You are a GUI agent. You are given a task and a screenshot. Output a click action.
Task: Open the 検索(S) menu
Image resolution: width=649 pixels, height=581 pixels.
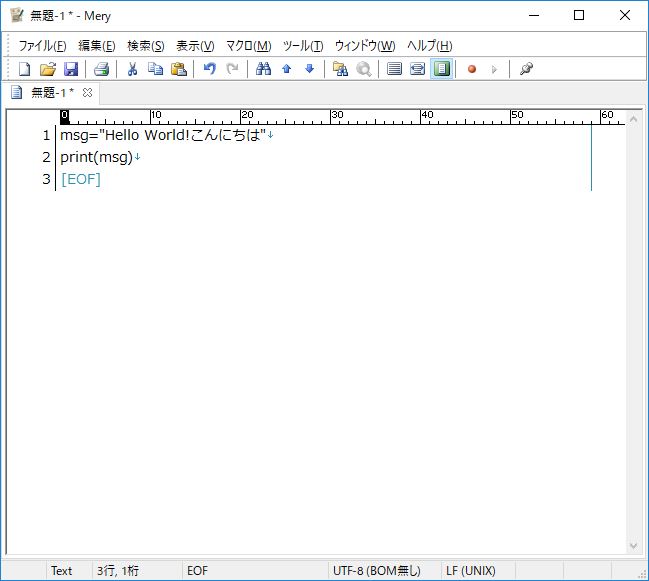146,46
